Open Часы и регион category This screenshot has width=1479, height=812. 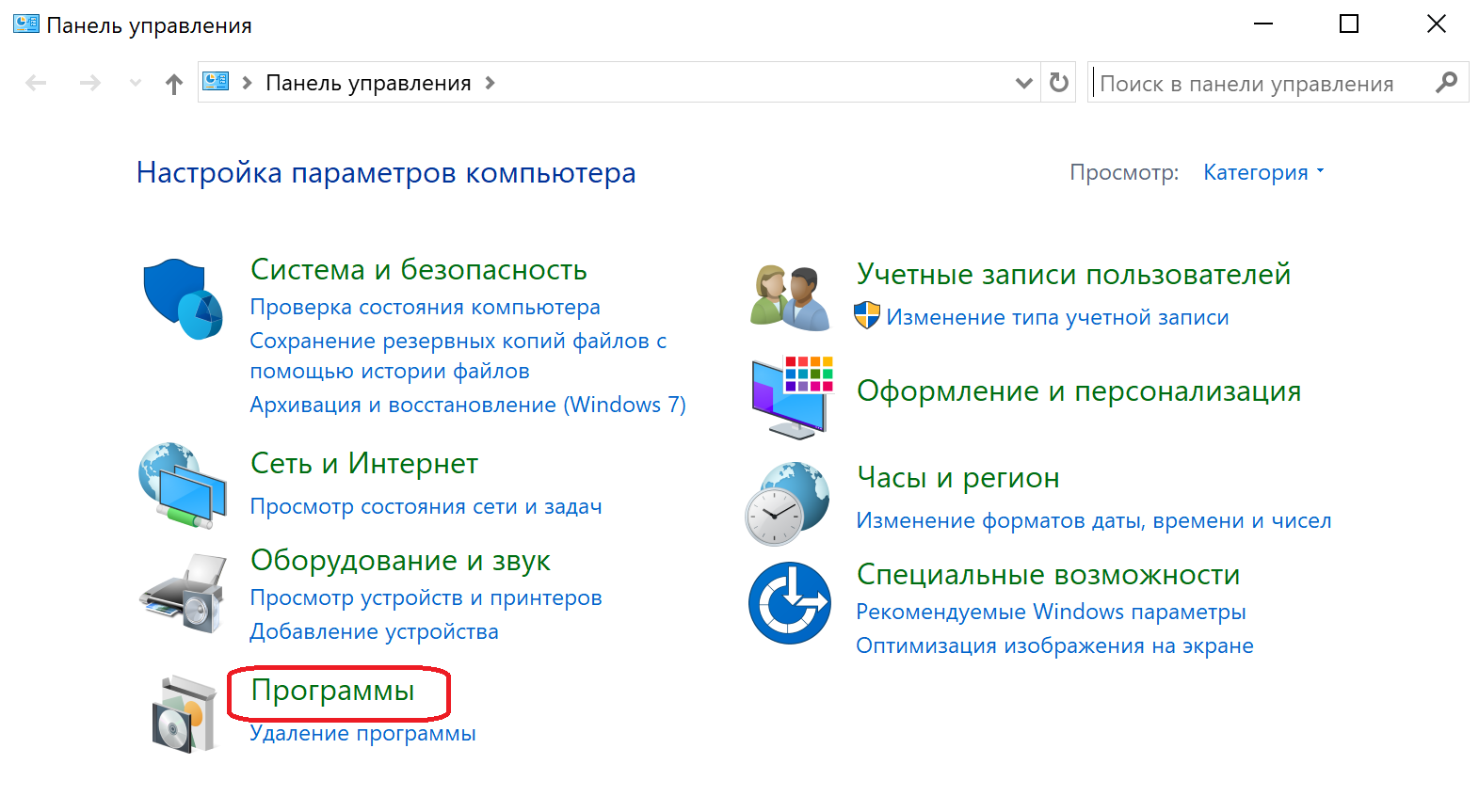[x=958, y=477]
